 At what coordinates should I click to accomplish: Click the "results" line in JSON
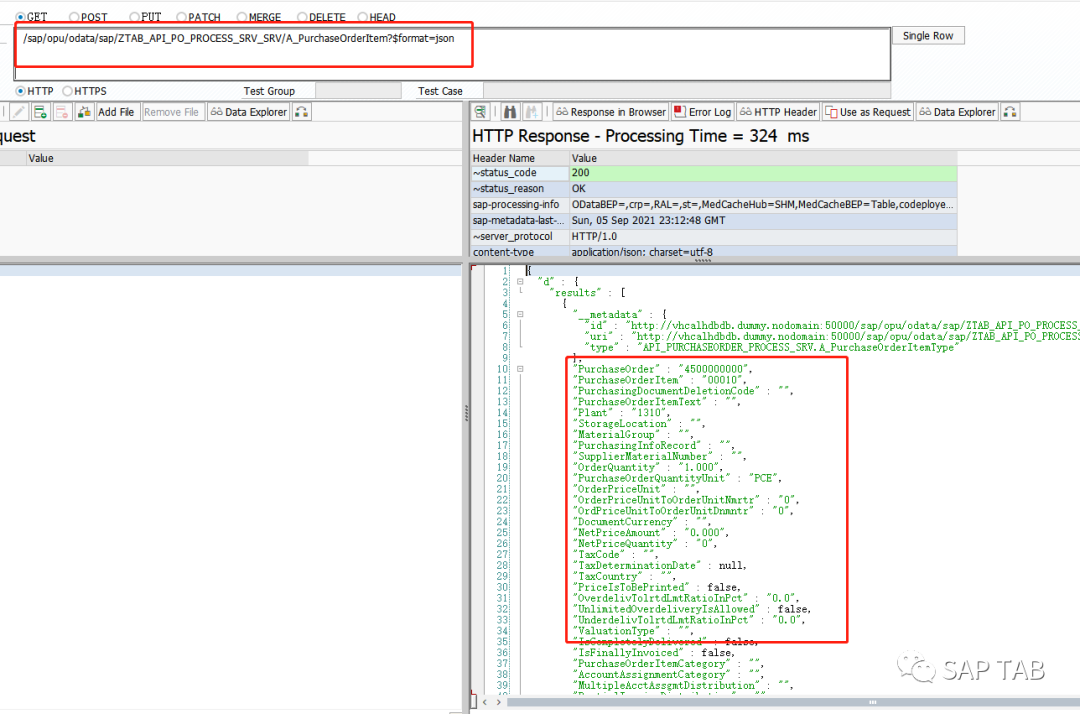pos(588,292)
